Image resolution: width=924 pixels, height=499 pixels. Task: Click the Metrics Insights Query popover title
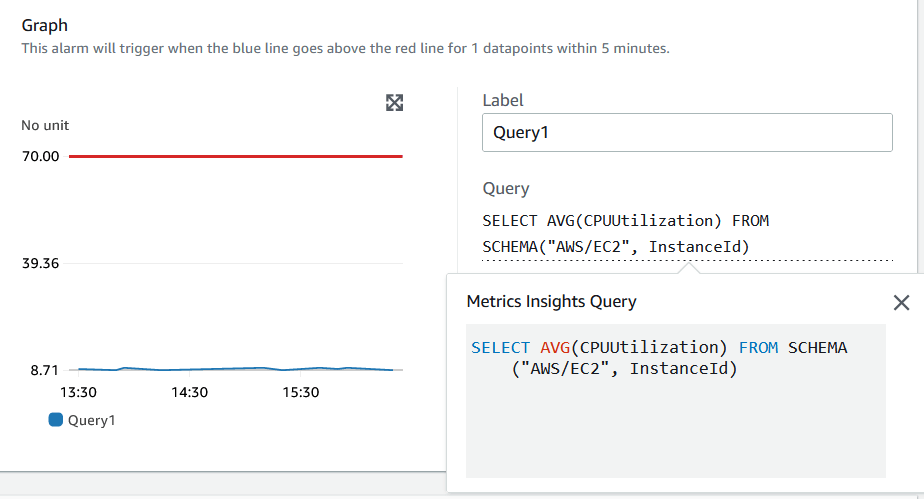pos(551,301)
